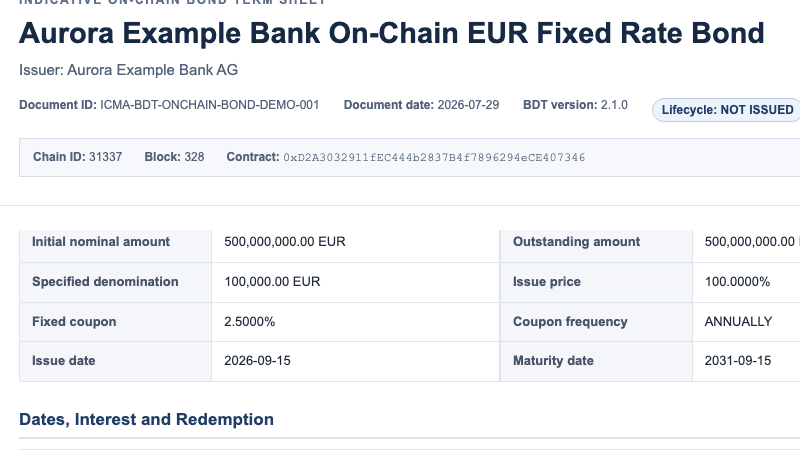
Task: Click the Initial nominal amount value cell
Action: click(356, 242)
